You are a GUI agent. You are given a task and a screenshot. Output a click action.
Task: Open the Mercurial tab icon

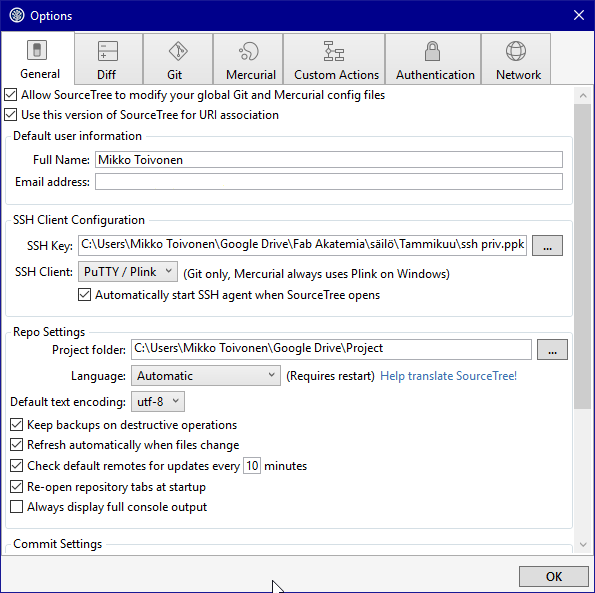point(249,51)
